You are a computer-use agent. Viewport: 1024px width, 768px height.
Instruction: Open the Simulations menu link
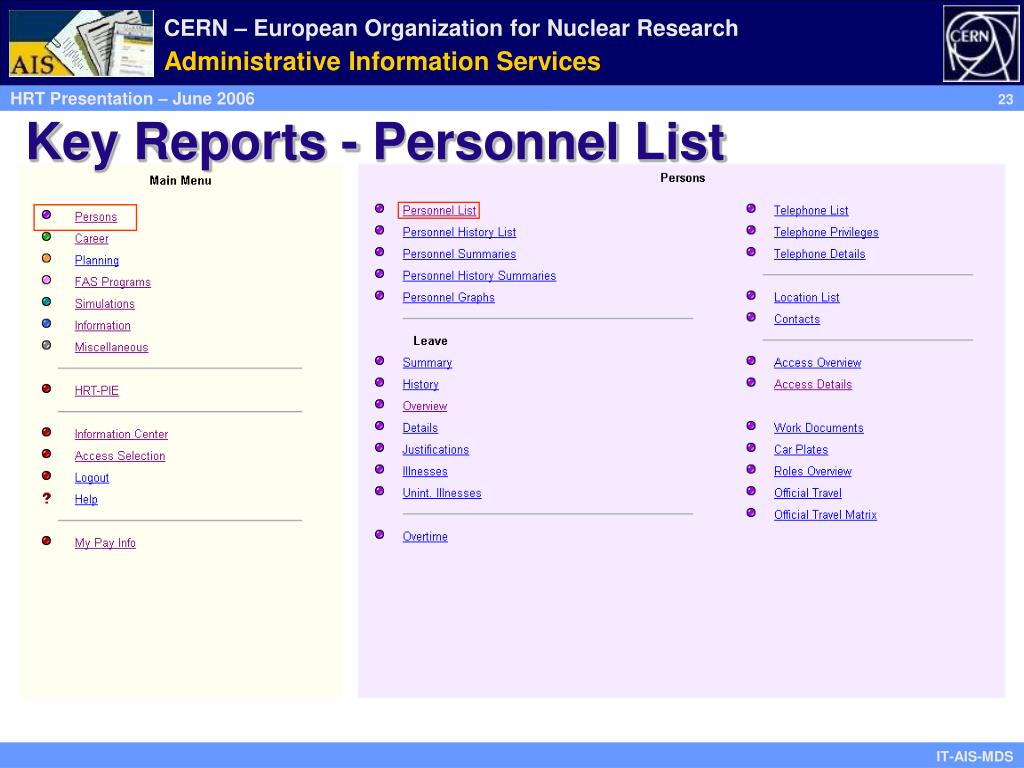click(x=104, y=304)
